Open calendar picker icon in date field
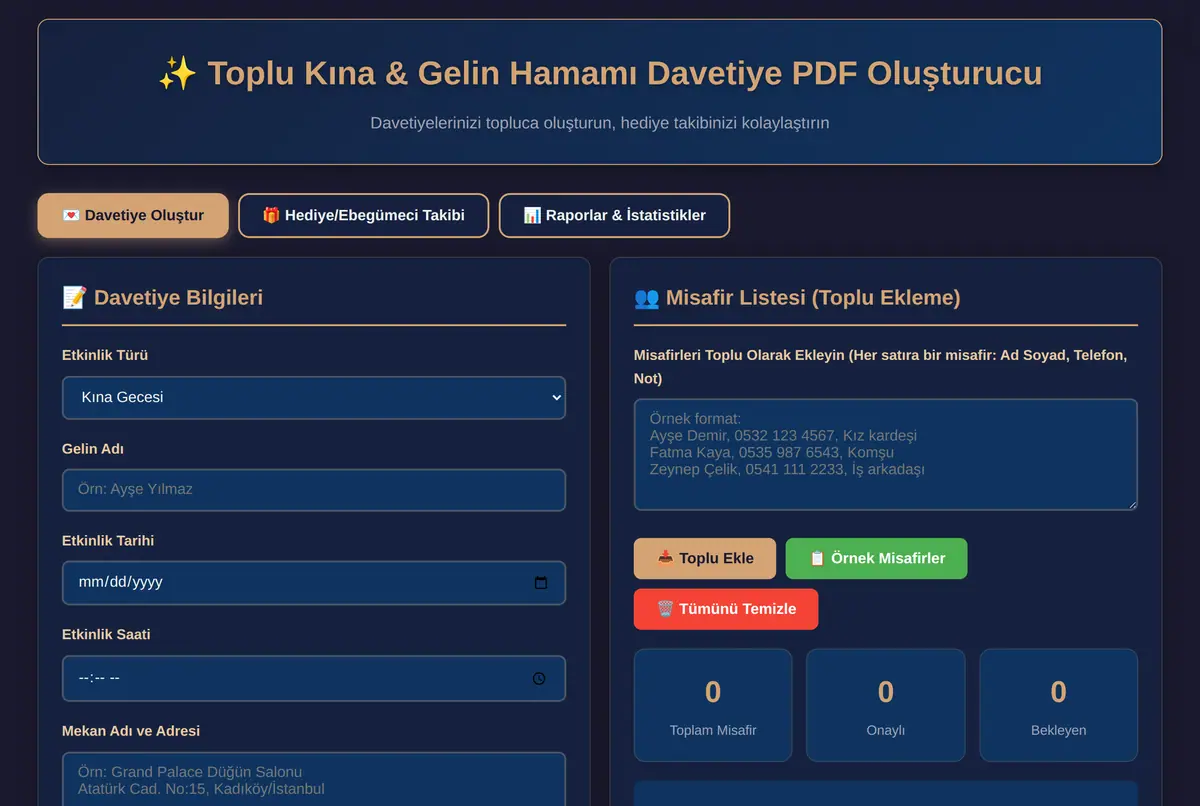The height and width of the screenshot is (806, 1200). pyautogui.click(x=541, y=583)
